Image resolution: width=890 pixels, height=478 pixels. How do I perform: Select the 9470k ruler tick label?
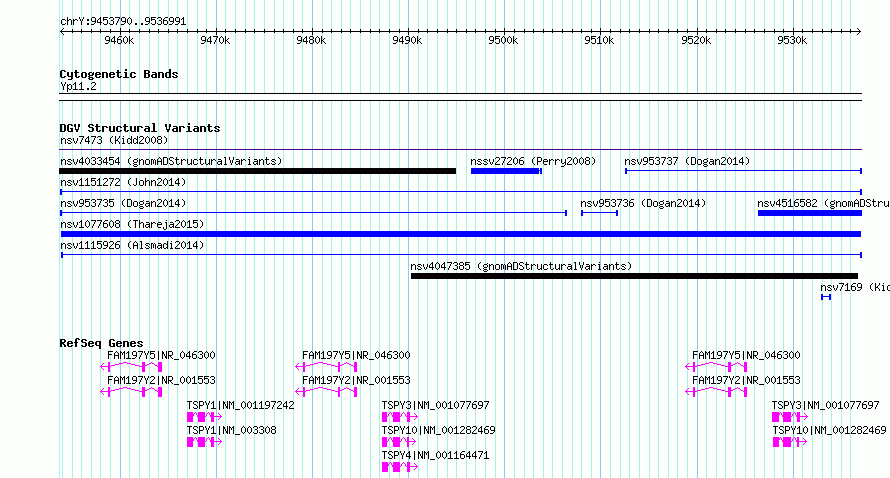coord(215,40)
